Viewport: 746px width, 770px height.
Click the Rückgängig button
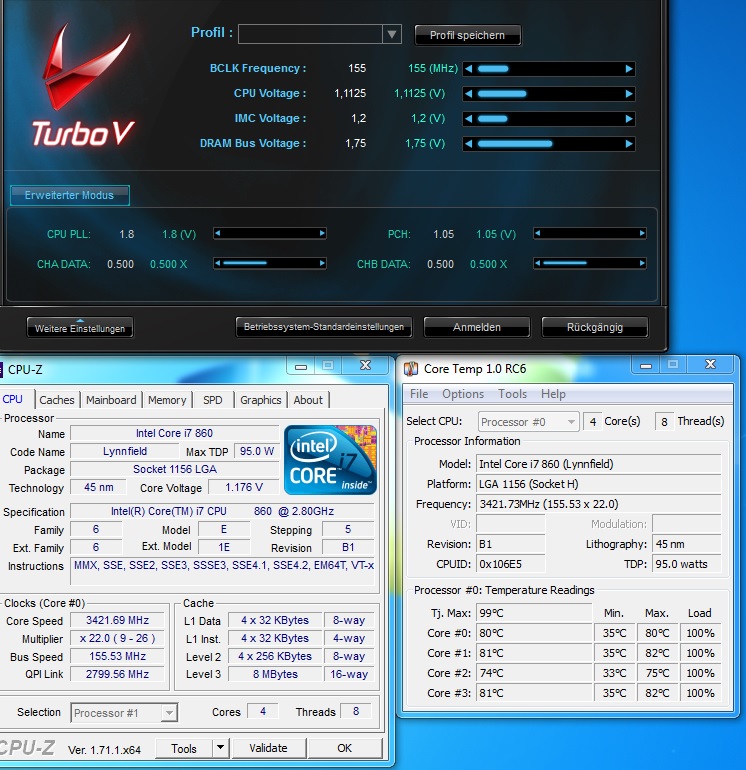point(595,327)
